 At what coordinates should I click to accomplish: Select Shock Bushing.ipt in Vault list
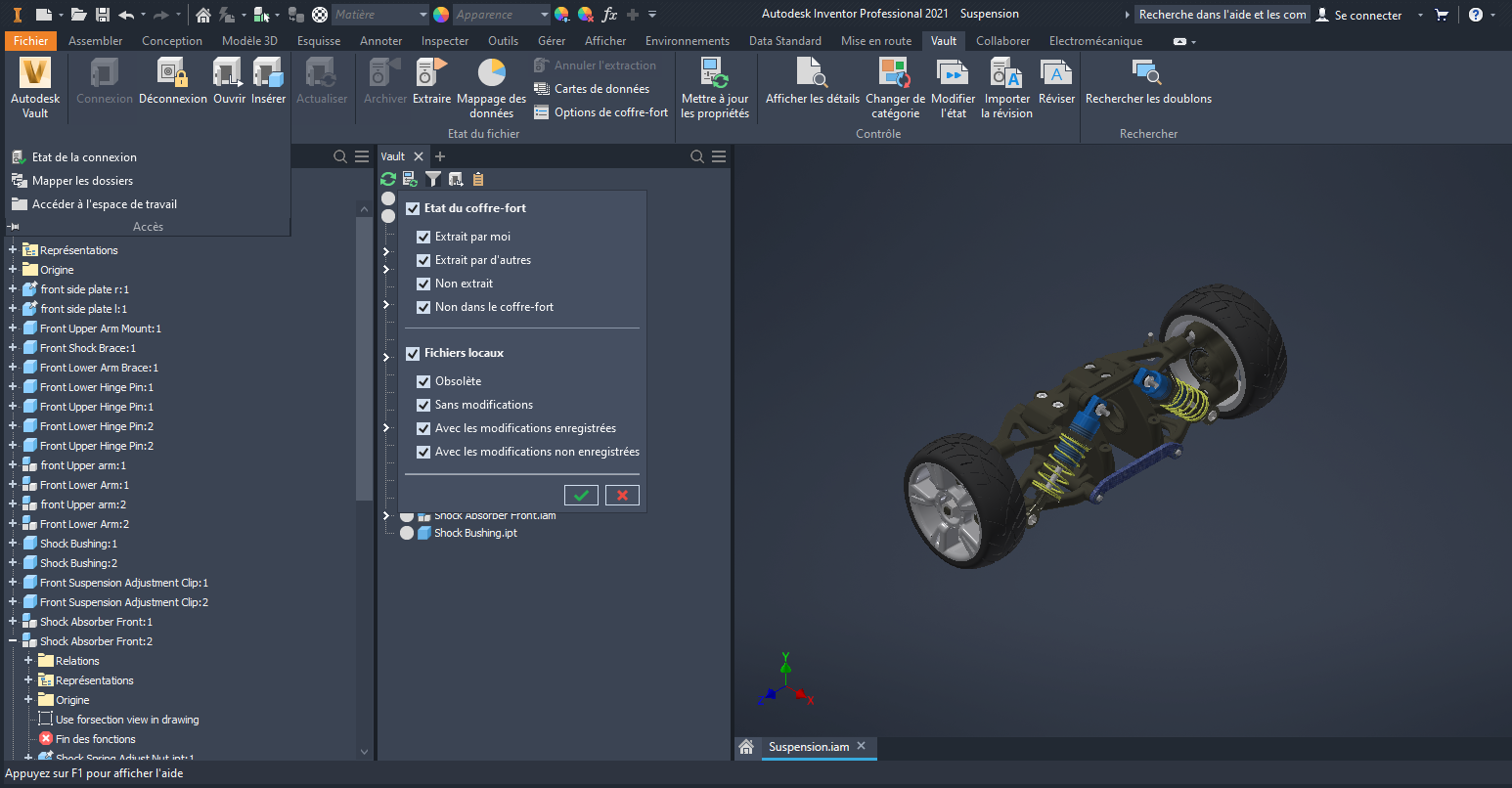click(475, 533)
